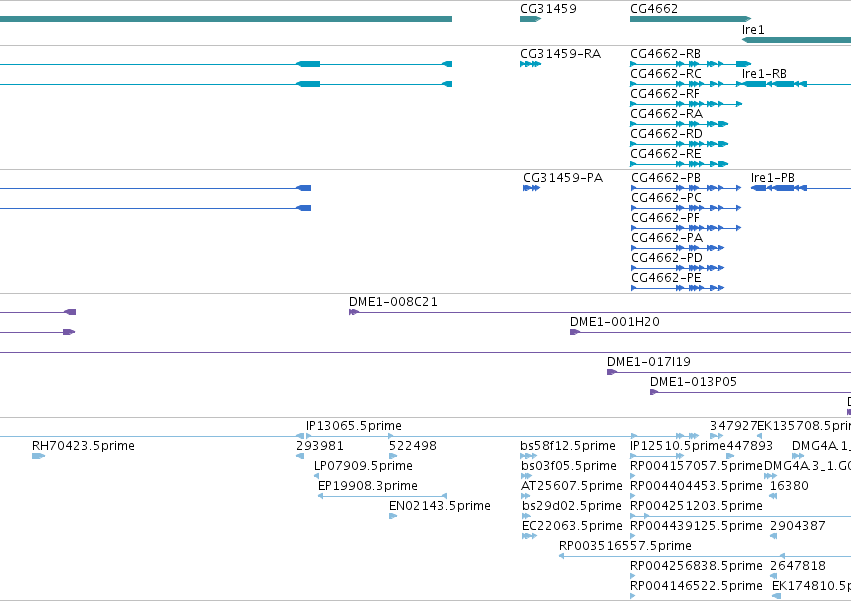Select the AT25607.5prime EST
This screenshot has height=601, width=851.
click(571, 486)
